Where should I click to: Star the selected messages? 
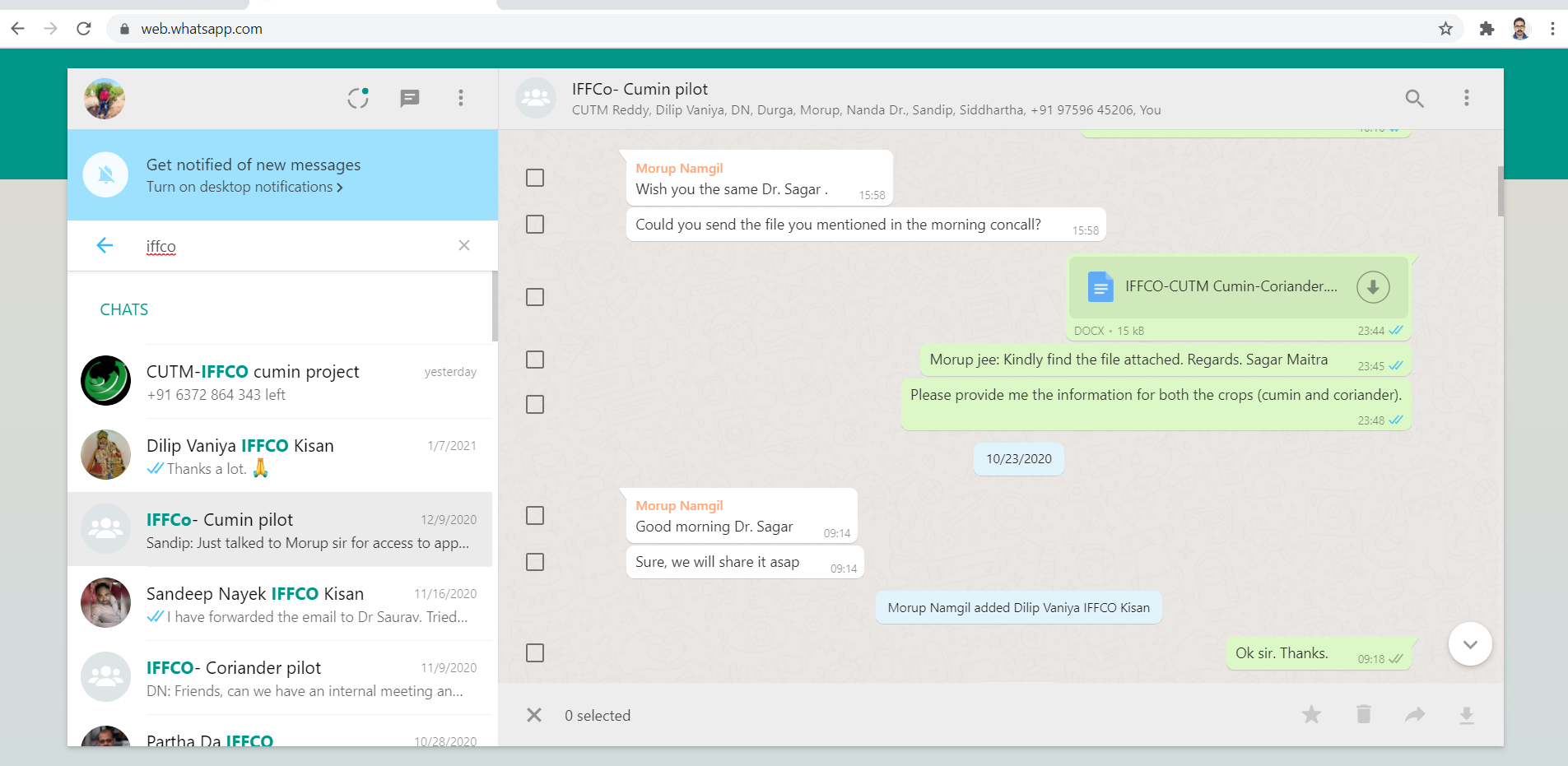coord(1311,714)
